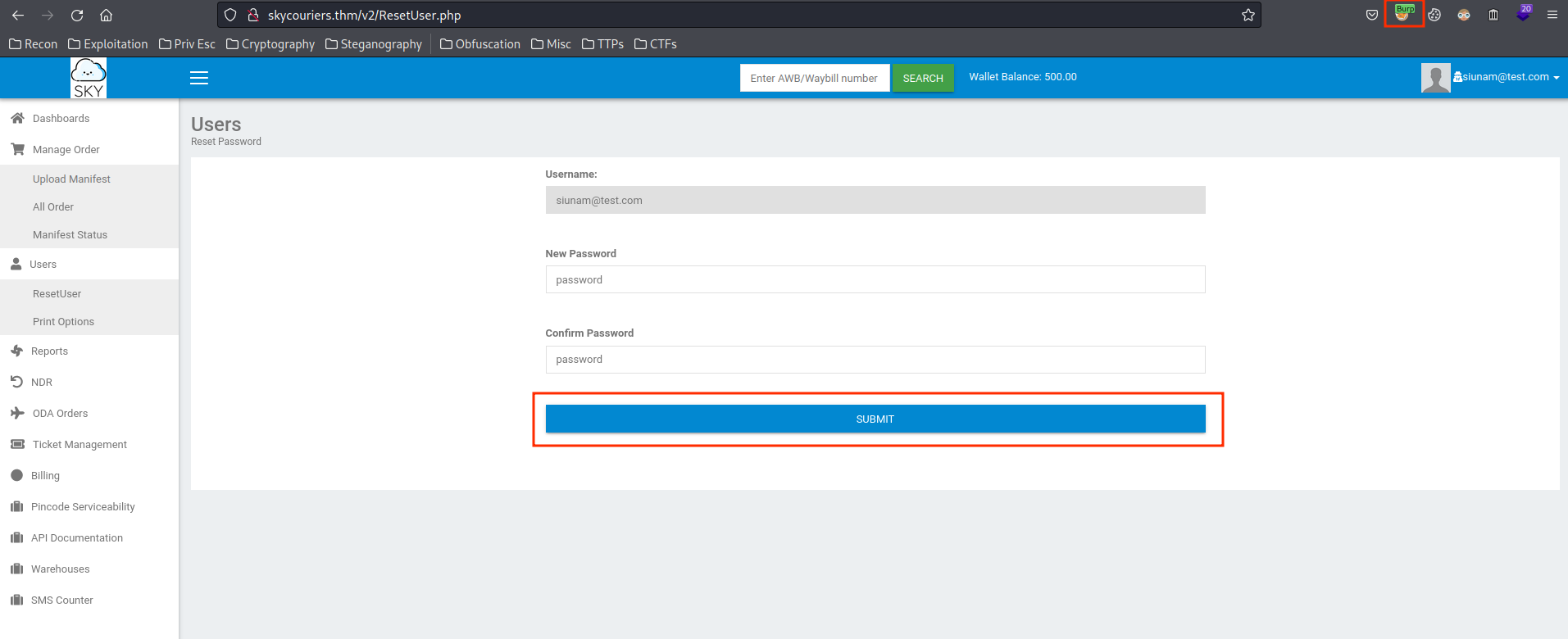Click the Warehouses suitcase icon
The height and width of the screenshot is (639, 1568).
(x=16, y=569)
